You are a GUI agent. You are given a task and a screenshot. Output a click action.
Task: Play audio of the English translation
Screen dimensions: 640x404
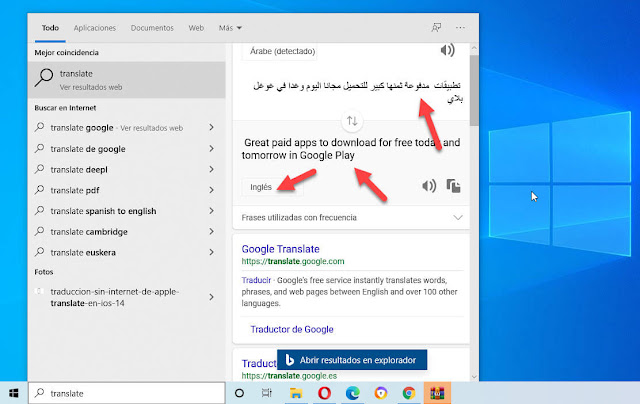(429, 186)
